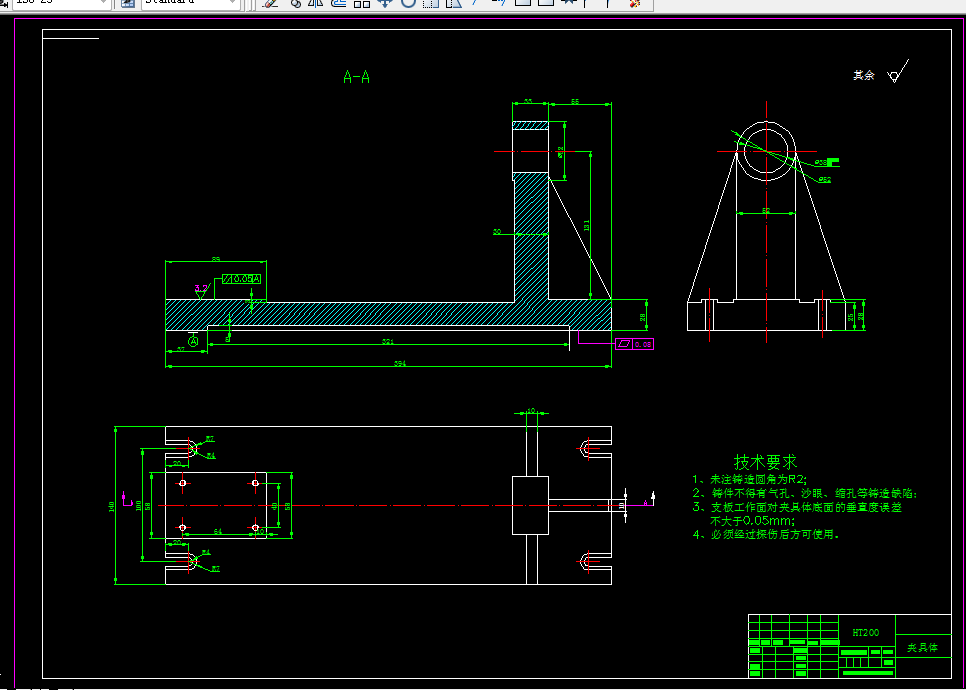966x690 pixels.
Task: Activate the Mirror tool
Action: tap(316, 3)
